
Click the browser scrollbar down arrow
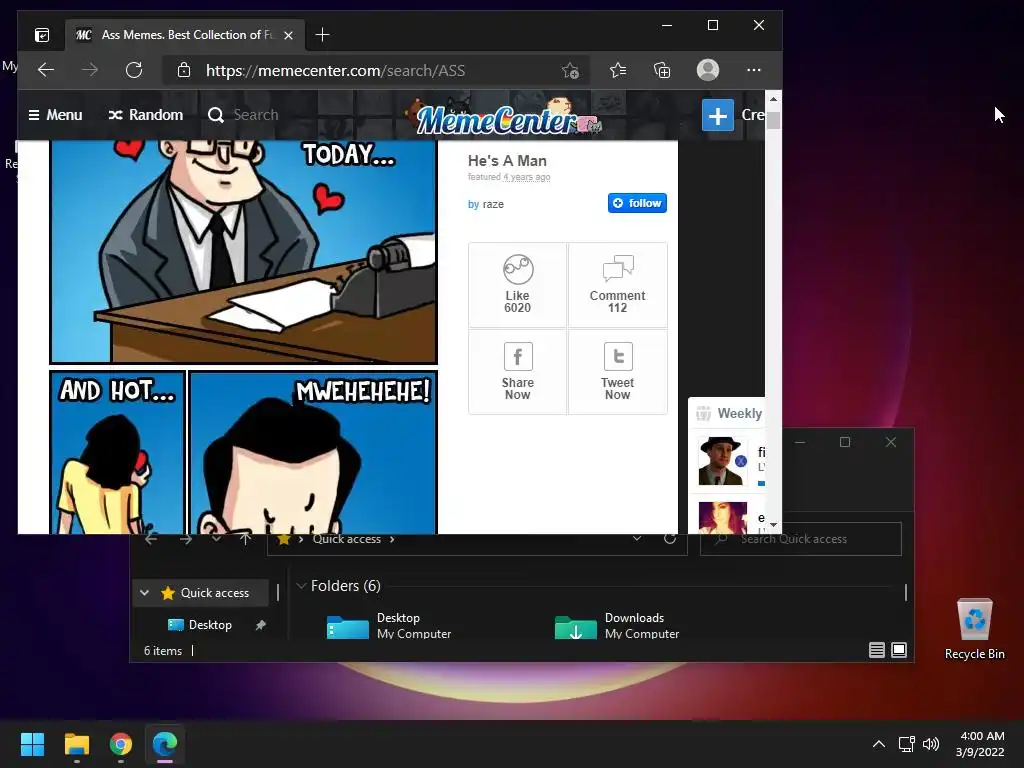tap(773, 524)
